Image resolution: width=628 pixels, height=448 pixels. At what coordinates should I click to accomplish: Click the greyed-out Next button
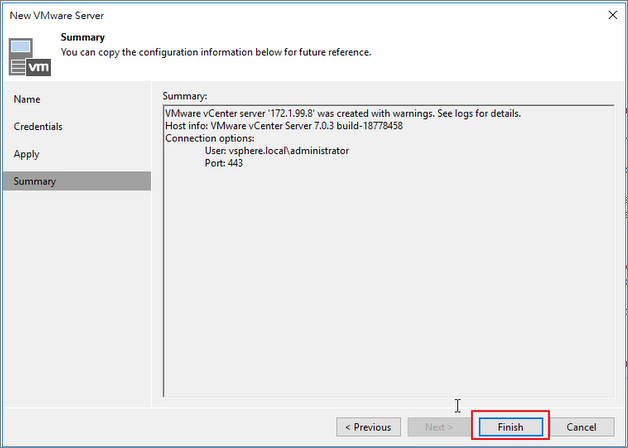(439, 427)
